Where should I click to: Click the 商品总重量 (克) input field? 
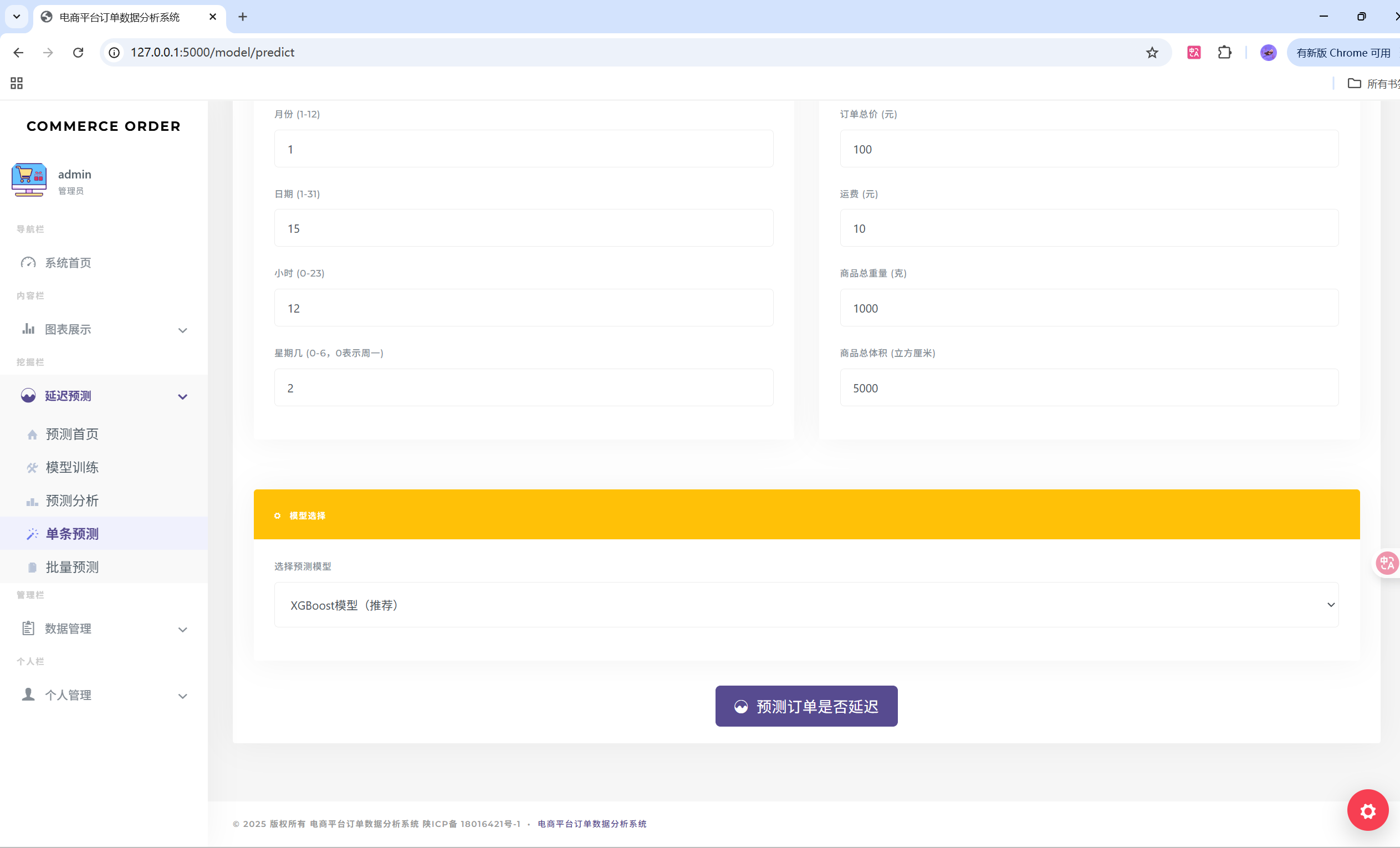(1089, 308)
